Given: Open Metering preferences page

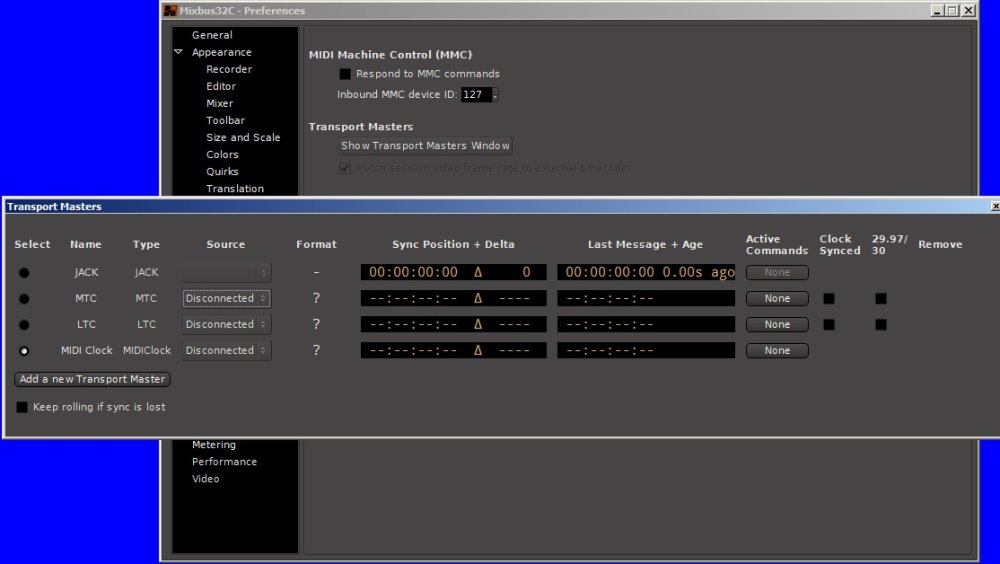Looking at the screenshot, I should (214, 445).
